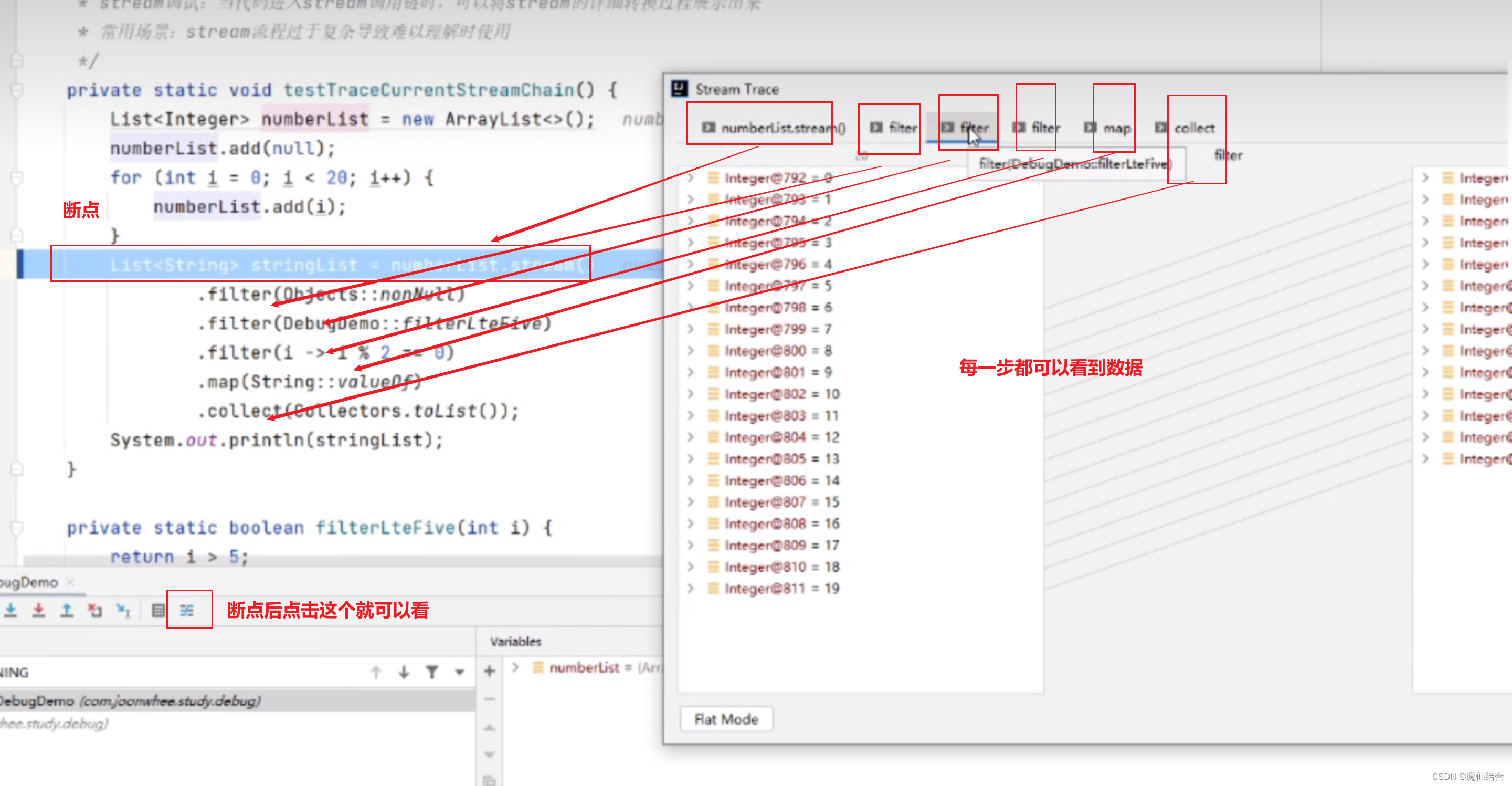Toggle the fold marker at the method's closing brace
This screenshot has width=1512, height=786.
click(17, 468)
